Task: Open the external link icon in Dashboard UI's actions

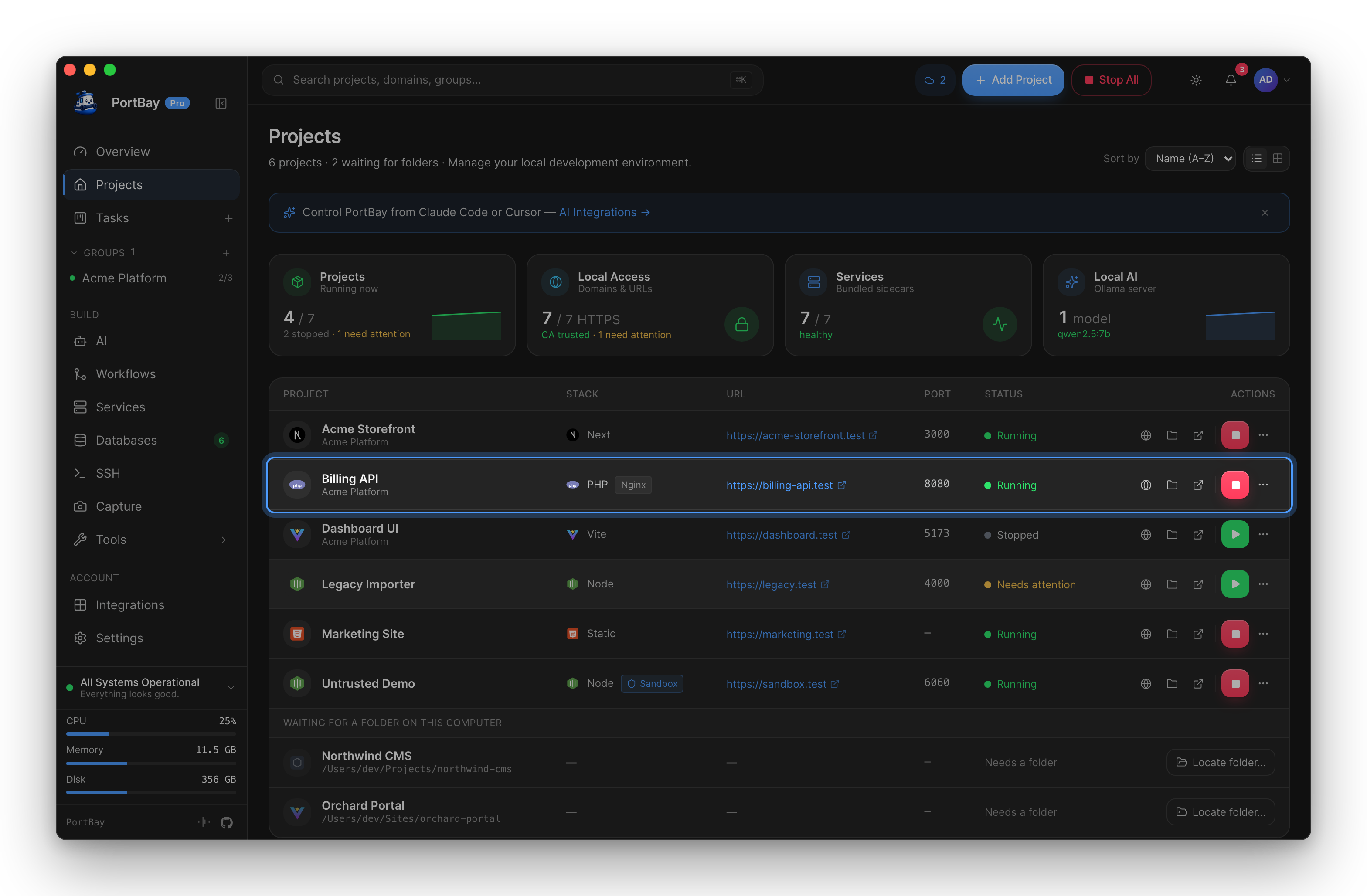Action: 1198,535
